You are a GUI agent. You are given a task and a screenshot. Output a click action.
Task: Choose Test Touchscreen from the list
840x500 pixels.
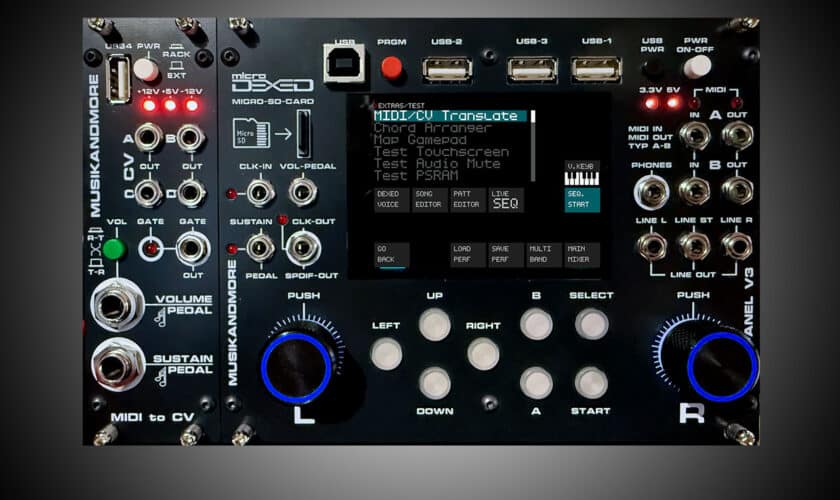pyautogui.click(x=441, y=152)
